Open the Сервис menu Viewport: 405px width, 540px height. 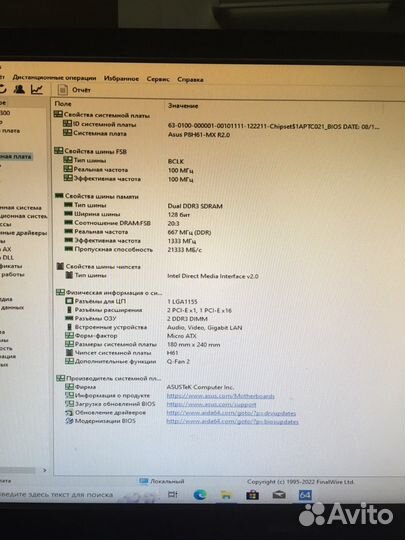point(158,79)
